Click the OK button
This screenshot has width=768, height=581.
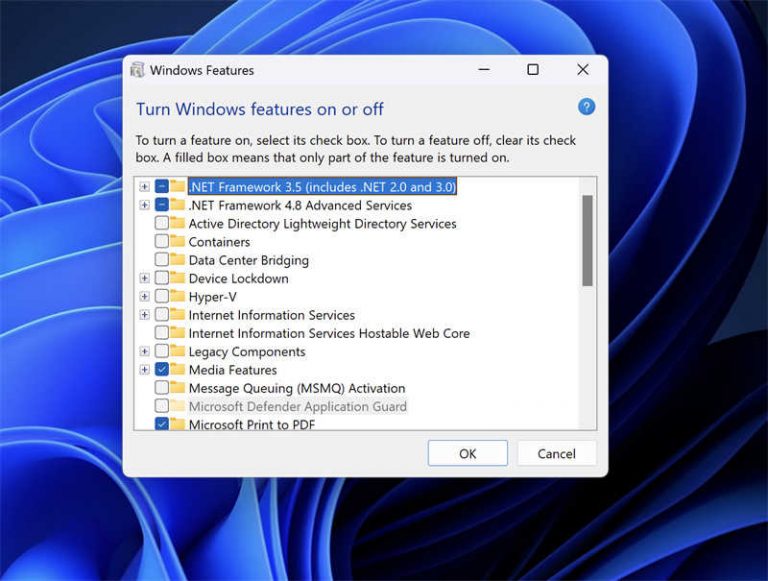467,453
